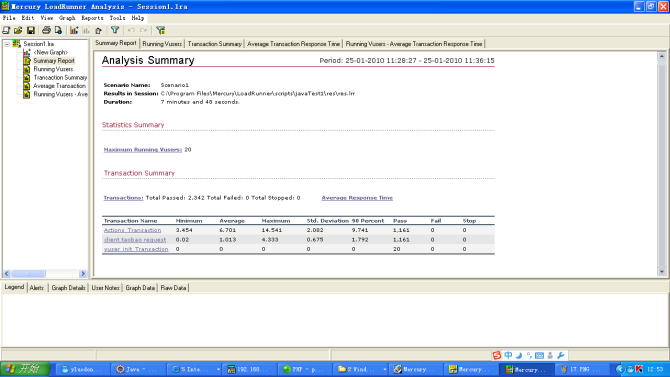Open the Actions_Transaction link

[x=132, y=230]
